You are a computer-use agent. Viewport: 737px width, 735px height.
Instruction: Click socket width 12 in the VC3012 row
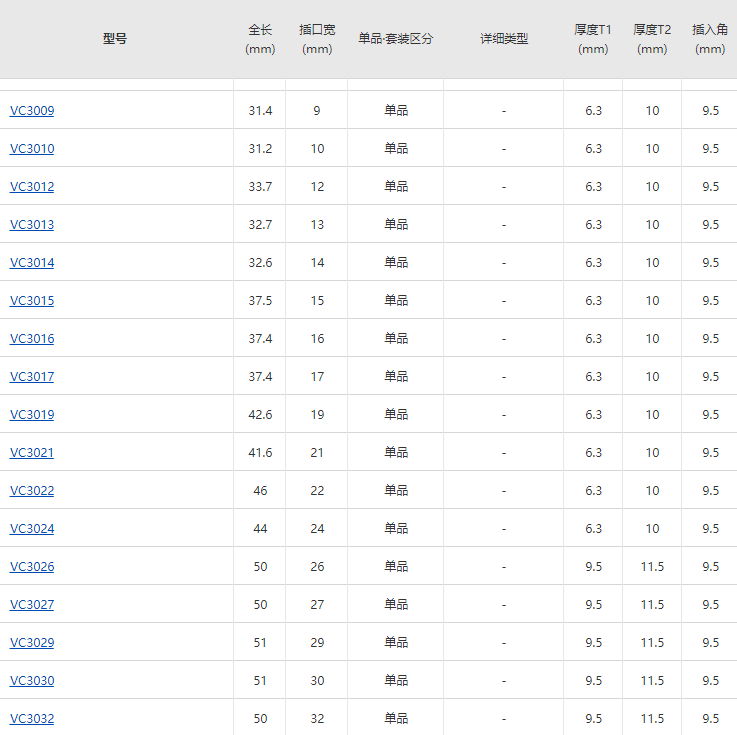317,187
